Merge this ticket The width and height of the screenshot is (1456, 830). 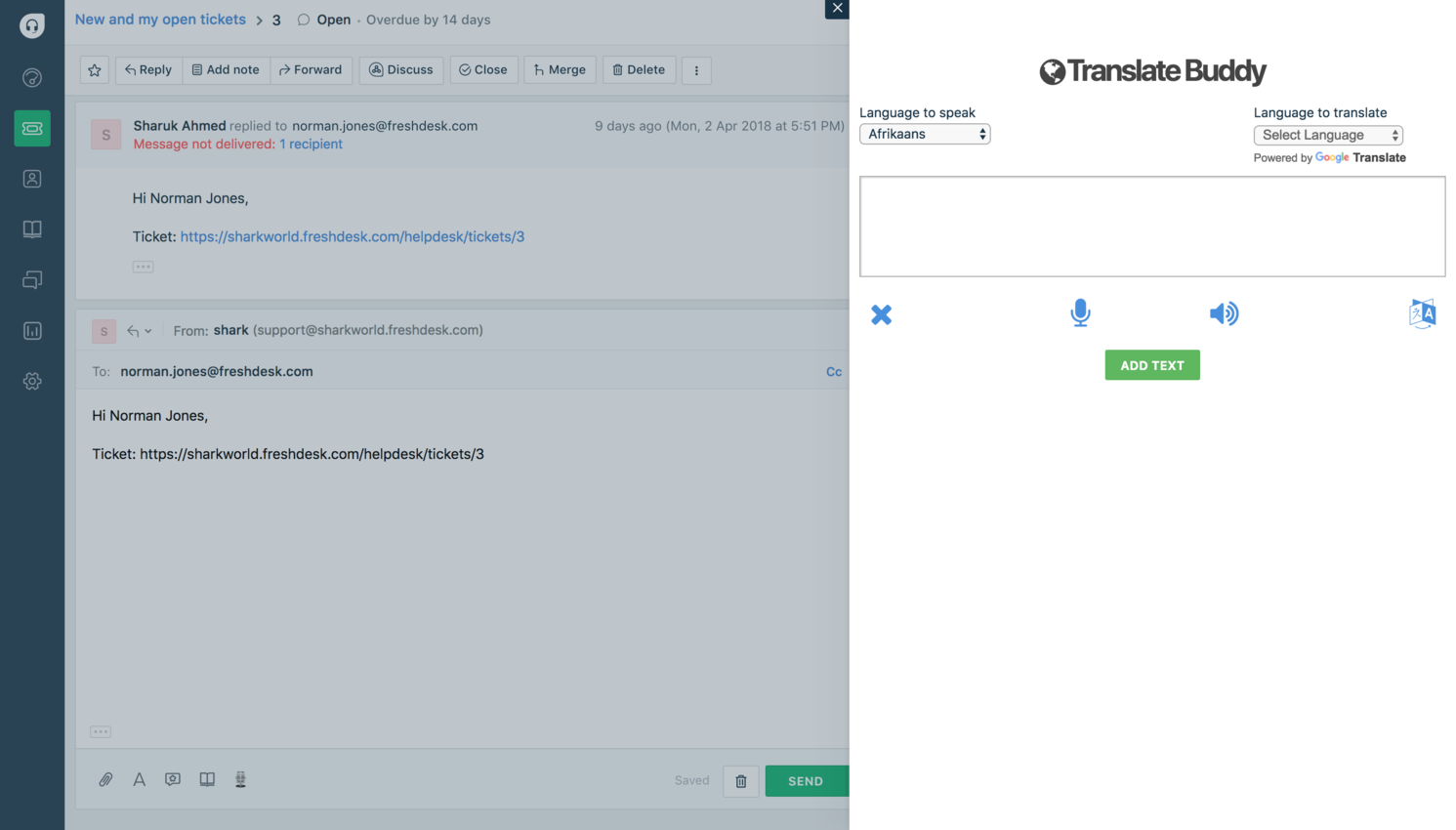point(560,70)
